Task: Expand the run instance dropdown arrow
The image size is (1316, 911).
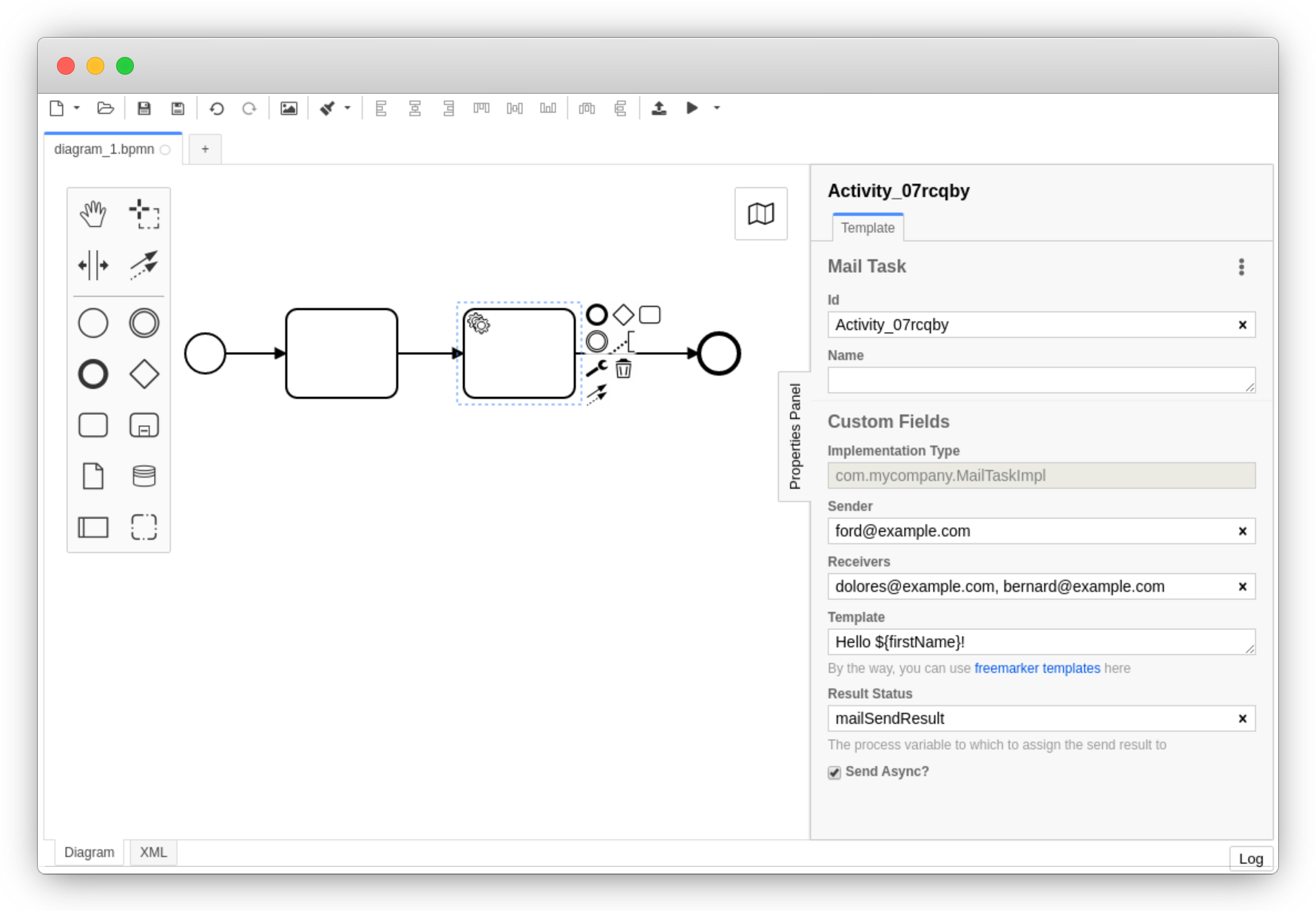Action: tap(716, 108)
